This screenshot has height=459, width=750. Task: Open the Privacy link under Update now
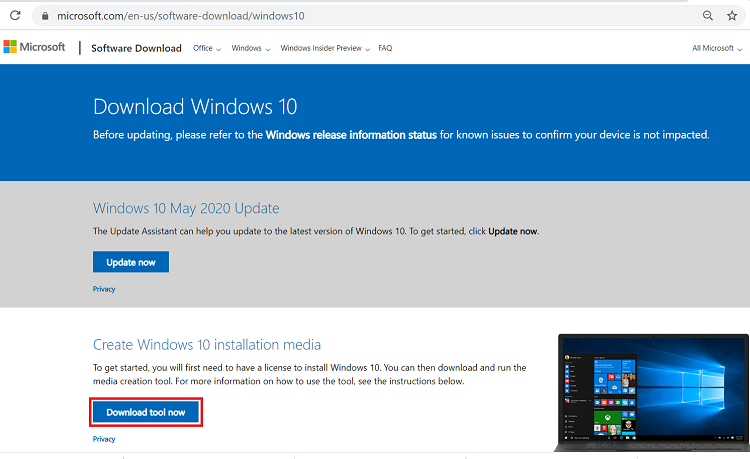pyautogui.click(x=104, y=289)
